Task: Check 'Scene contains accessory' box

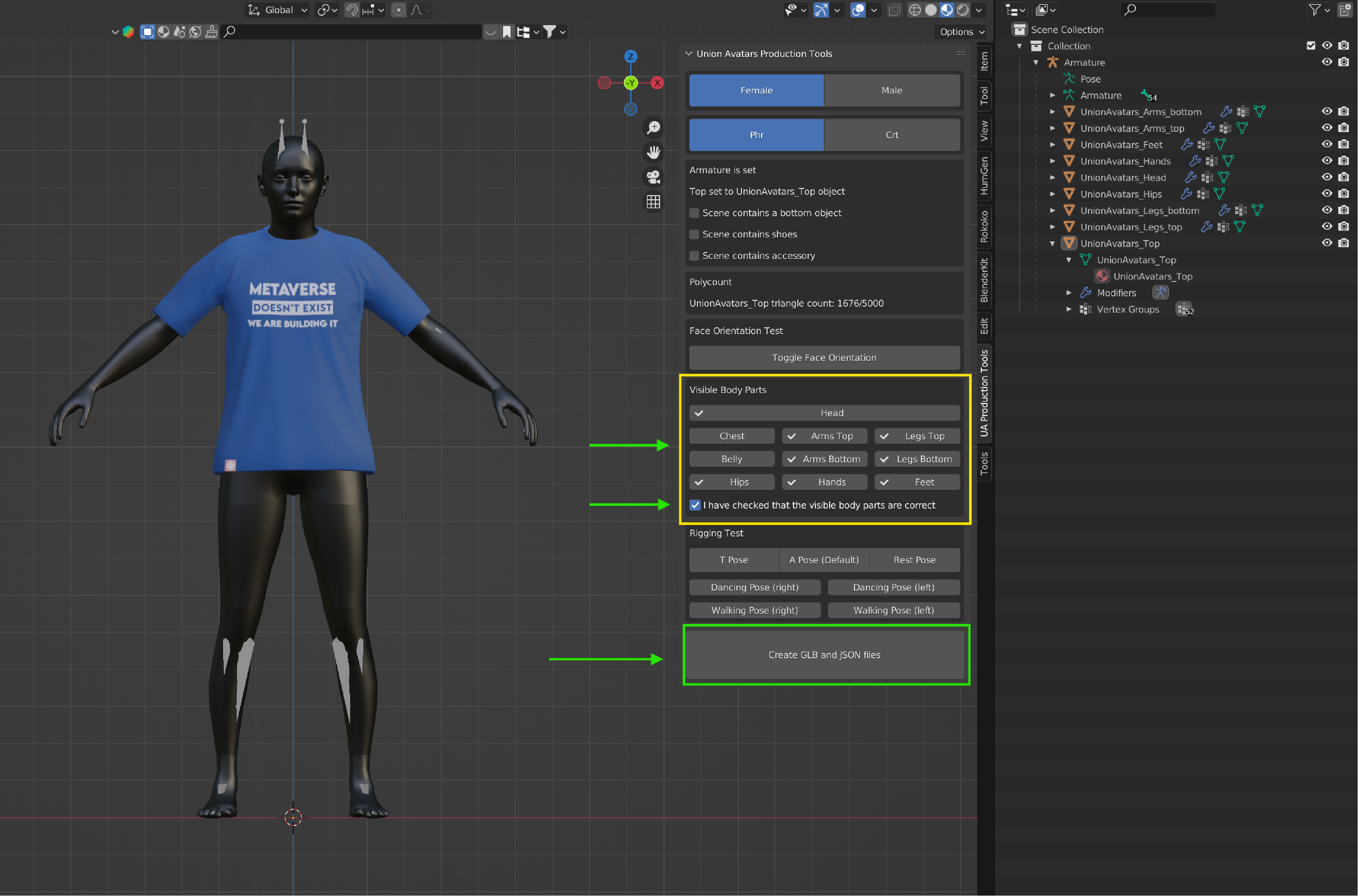Action: tap(694, 256)
